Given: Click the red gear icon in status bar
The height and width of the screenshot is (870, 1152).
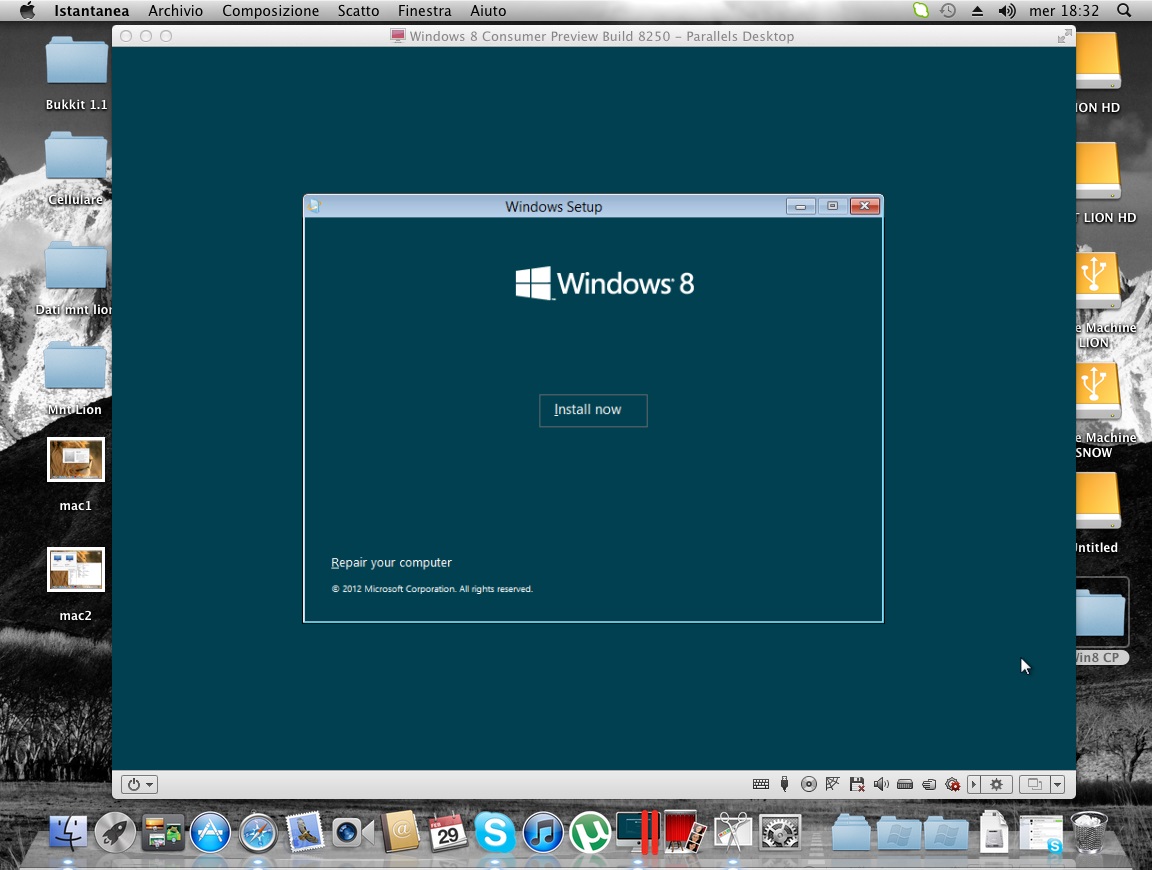Looking at the screenshot, I should click(953, 784).
